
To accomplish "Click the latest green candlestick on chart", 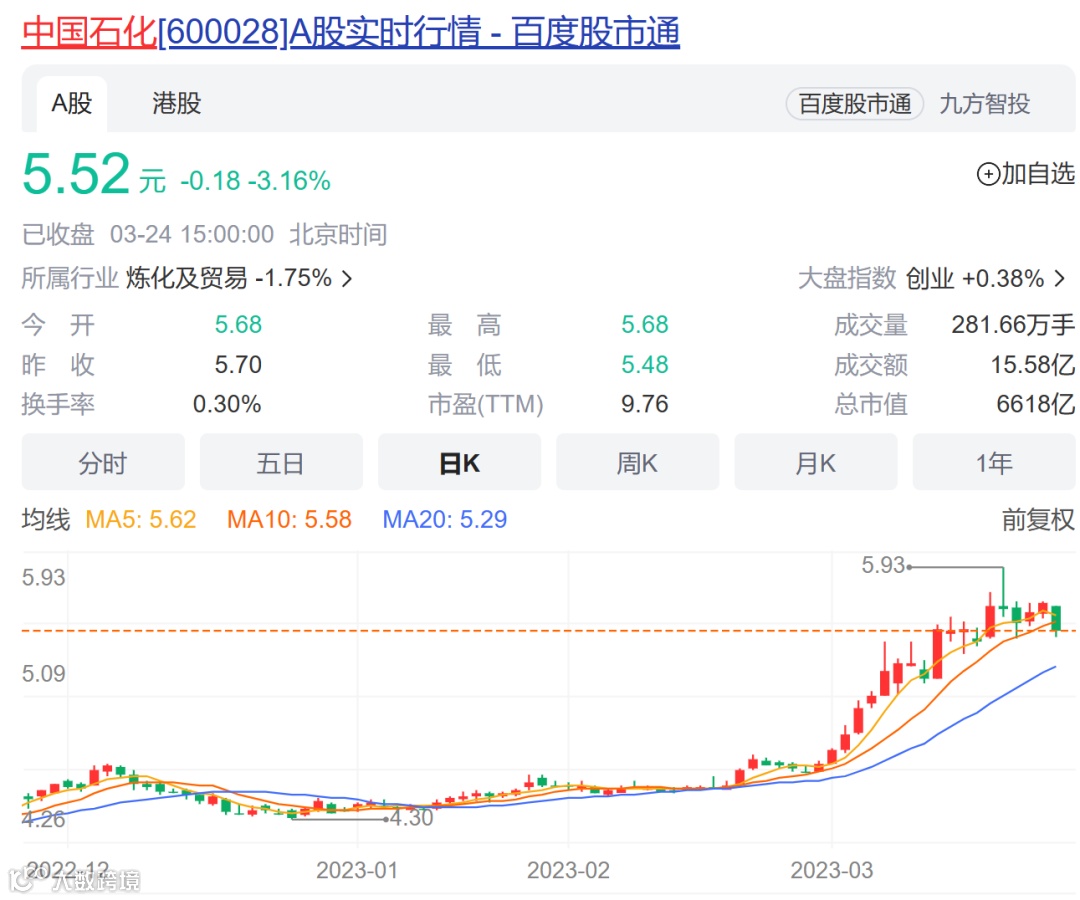I will point(1056,618).
